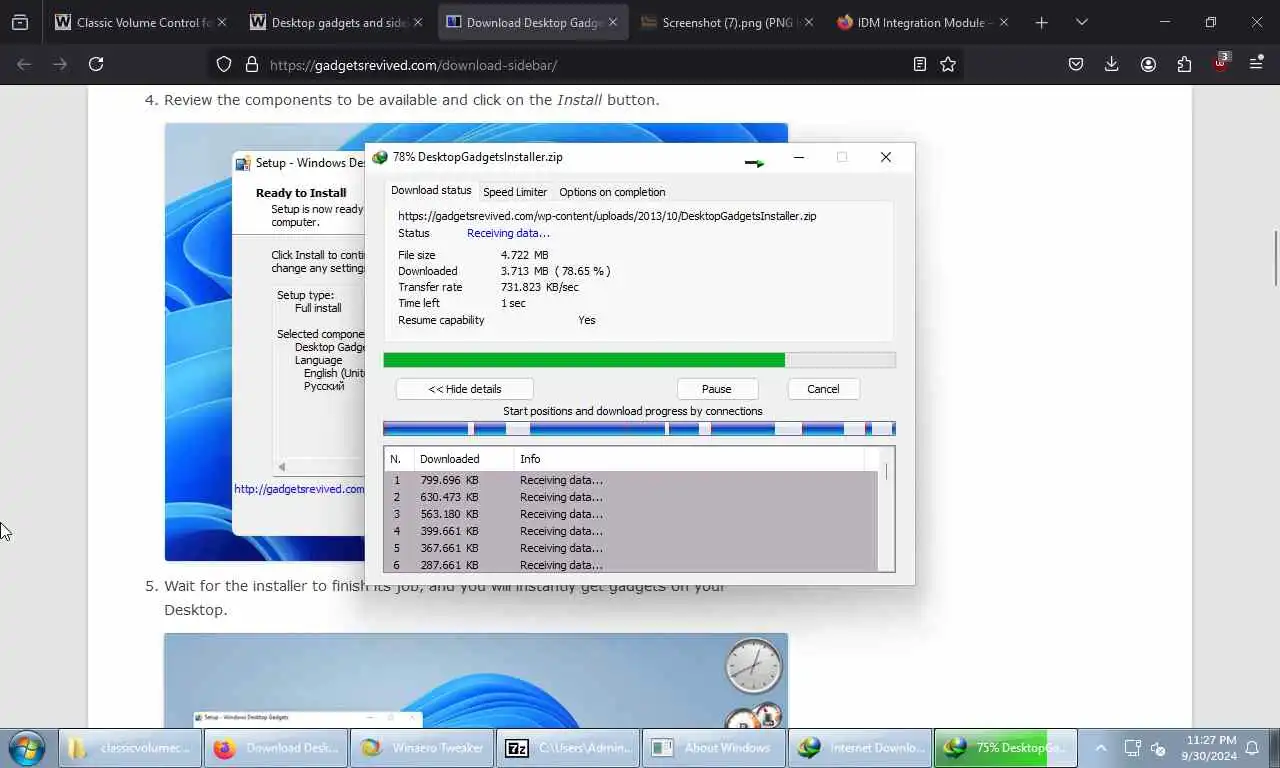Open tracking protection shield icon
Viewport: 1280px width, 768px height.
click(224, 64)
